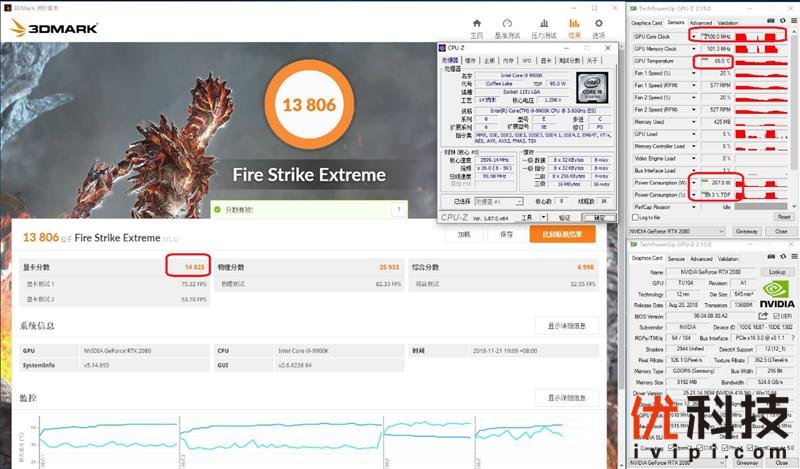
Task: Click the screenshot camera icon in GPU-Z Graphics Card window
Action: pyautogui.click(x=770, y=257)
